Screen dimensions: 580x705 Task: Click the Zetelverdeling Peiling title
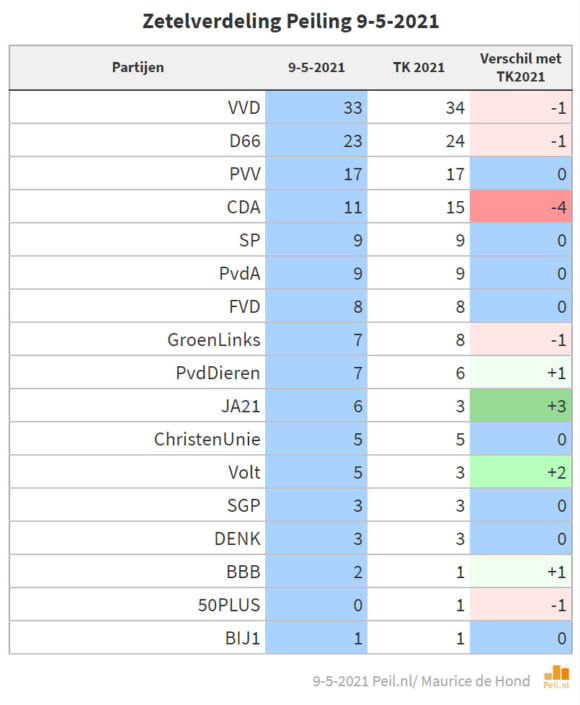click(x=290, y=22)
